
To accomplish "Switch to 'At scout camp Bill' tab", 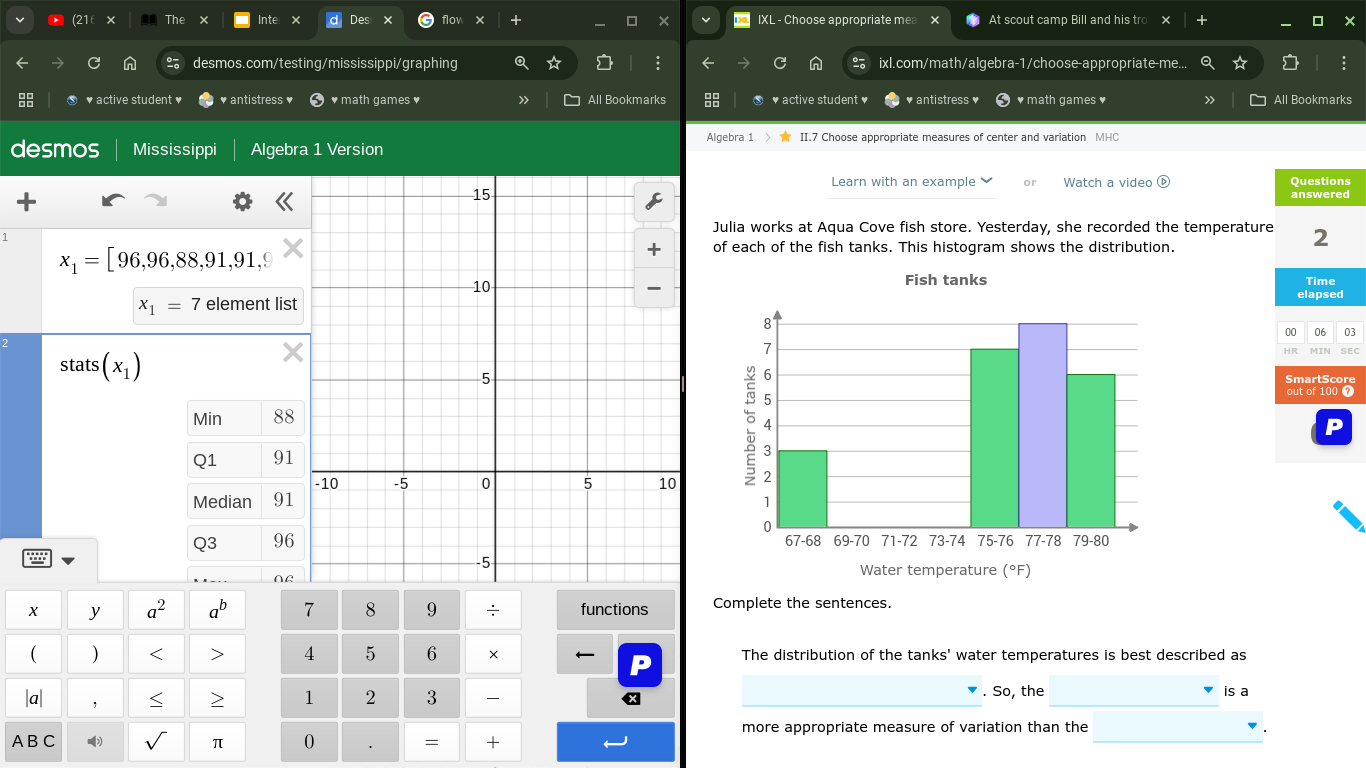I will (x=1067, y=20).
